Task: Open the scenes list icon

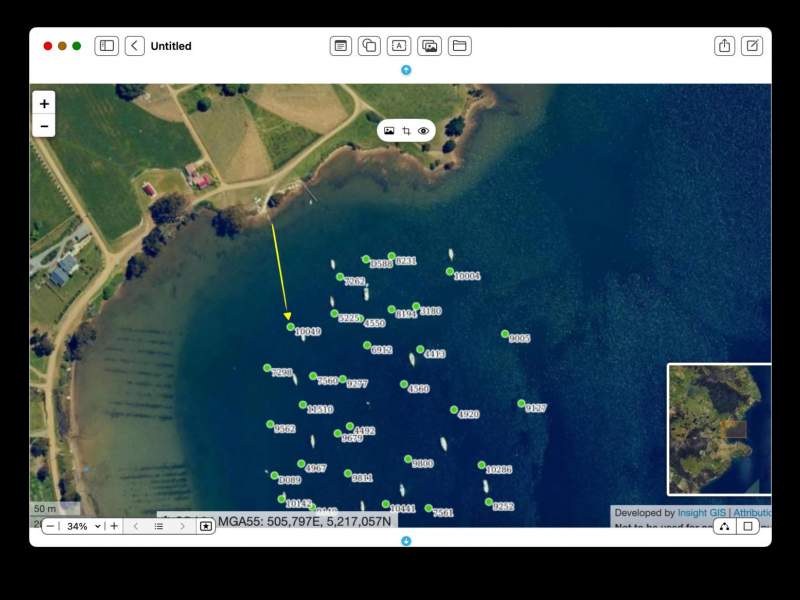Action: pyautogui.click(x=159, y=526)
